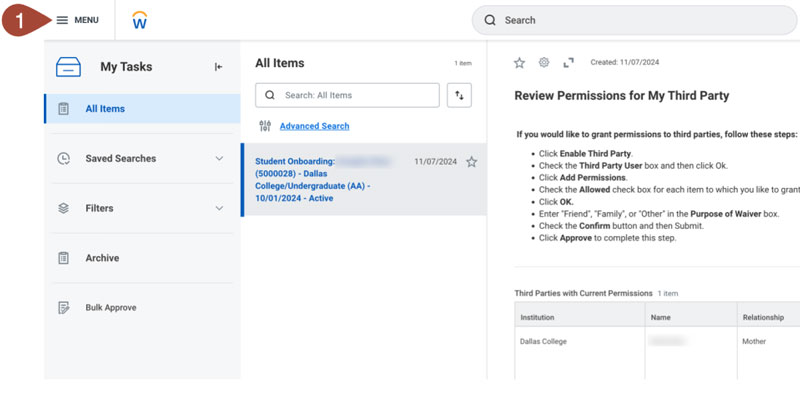Collapse the My Tasks panel

[218, 67]
